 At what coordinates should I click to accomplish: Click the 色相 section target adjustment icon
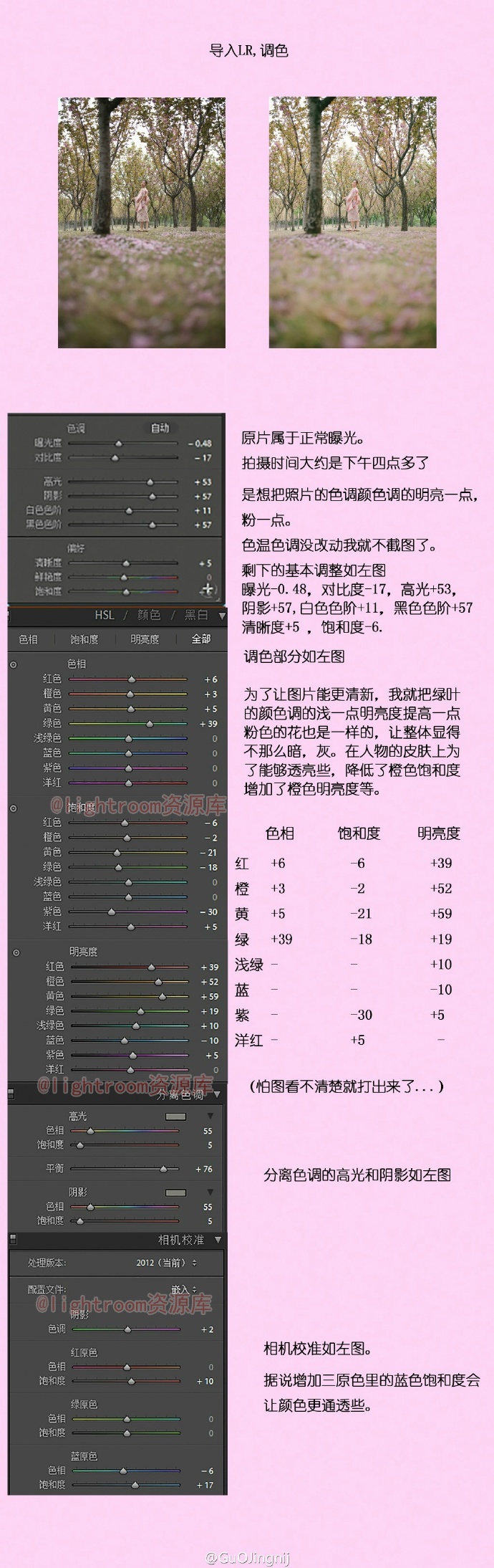[14, 664]
